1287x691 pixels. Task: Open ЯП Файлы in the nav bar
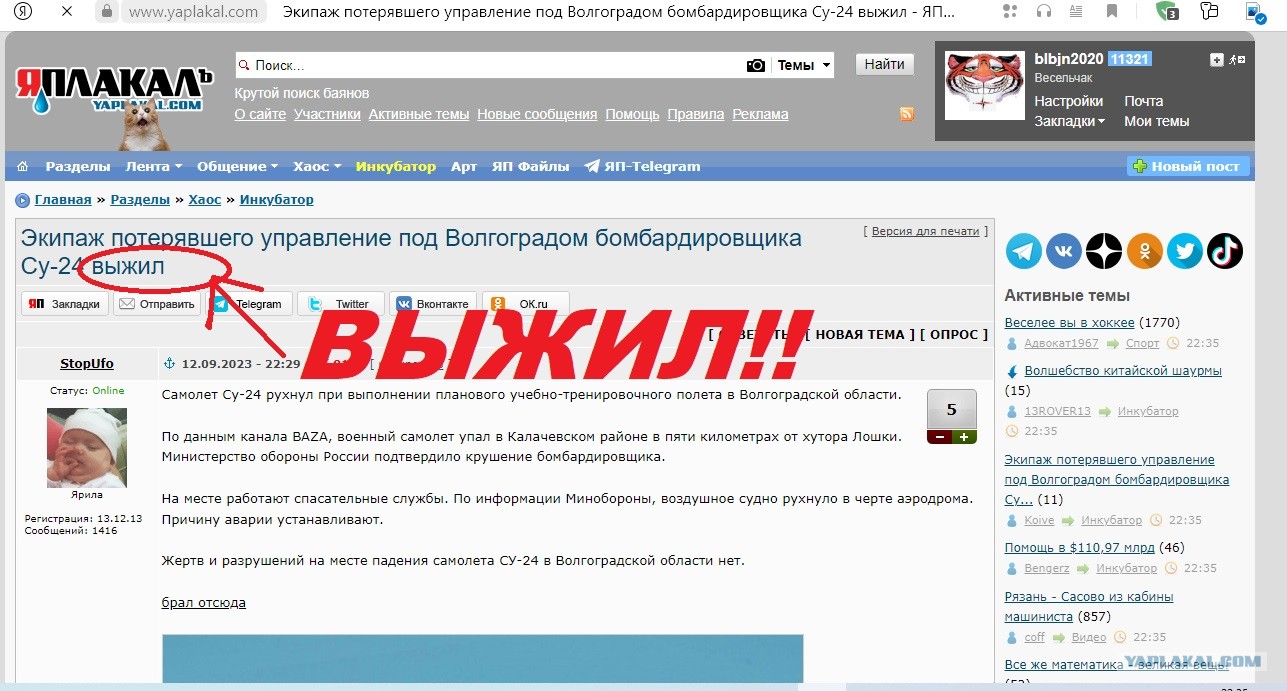[x=531, y=166]
